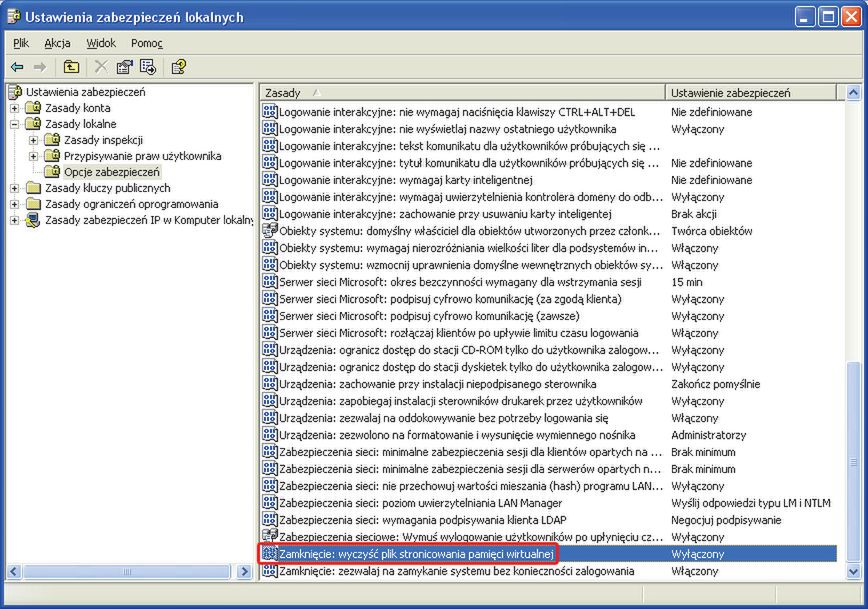
Task: Click the Export list toolbar icon
Action: pos(148,67)
